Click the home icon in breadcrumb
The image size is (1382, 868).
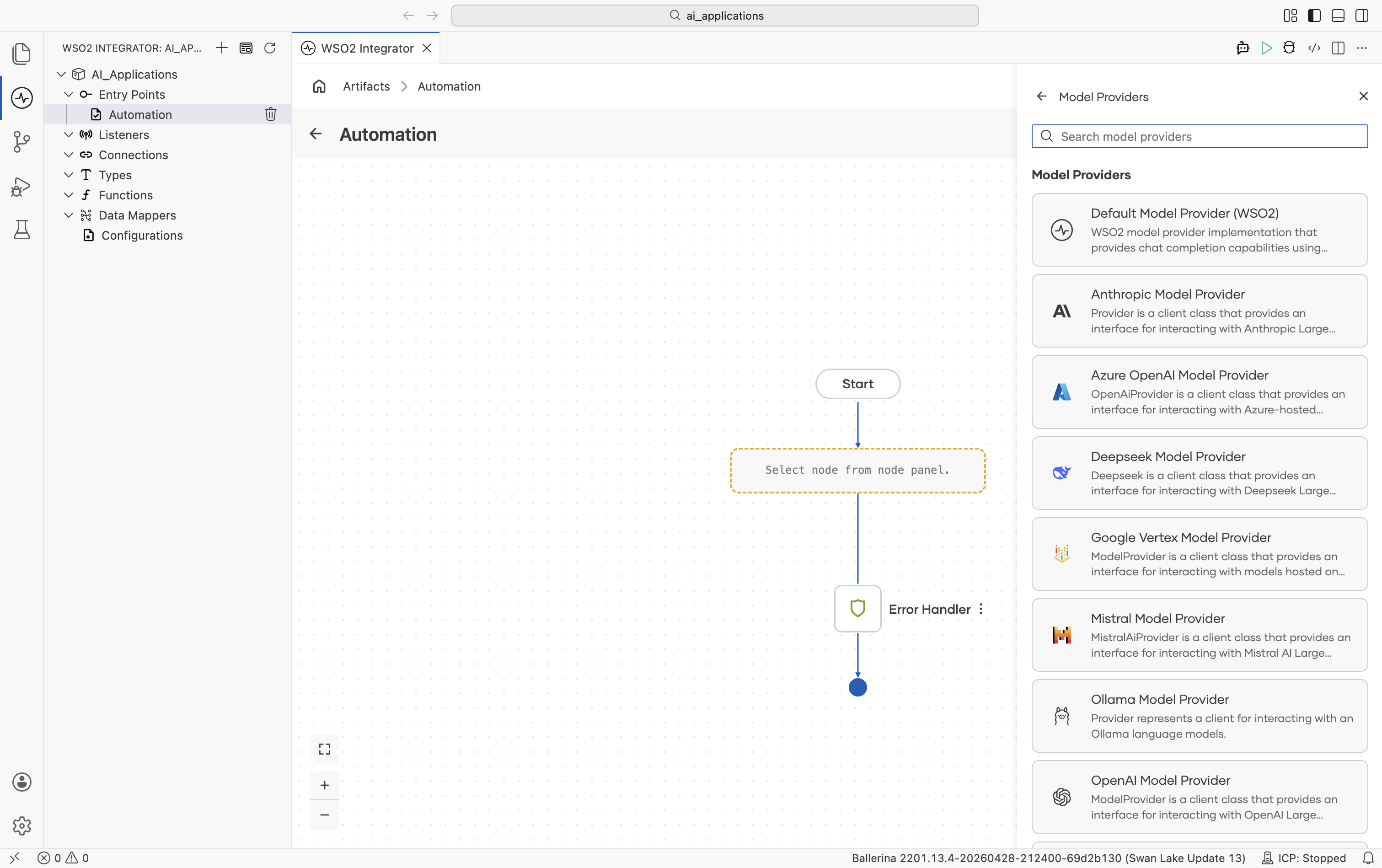point(319,87)
